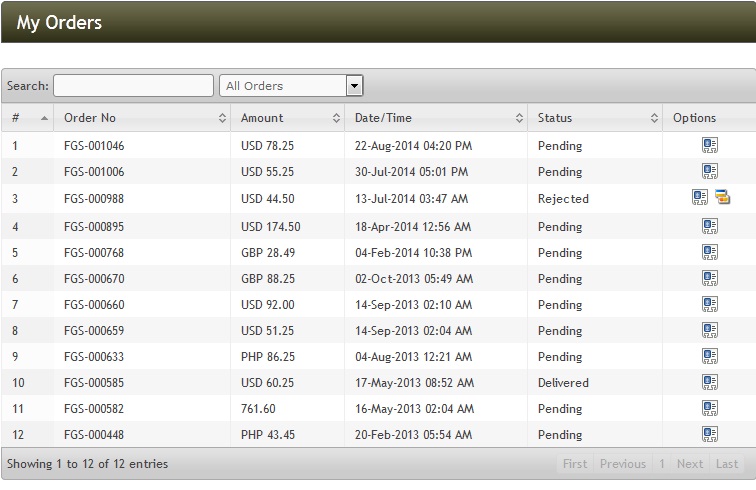Open details icon for order FGS-000448
The image size is (756, 490).
pyautogui.click(x=709, y=434)
